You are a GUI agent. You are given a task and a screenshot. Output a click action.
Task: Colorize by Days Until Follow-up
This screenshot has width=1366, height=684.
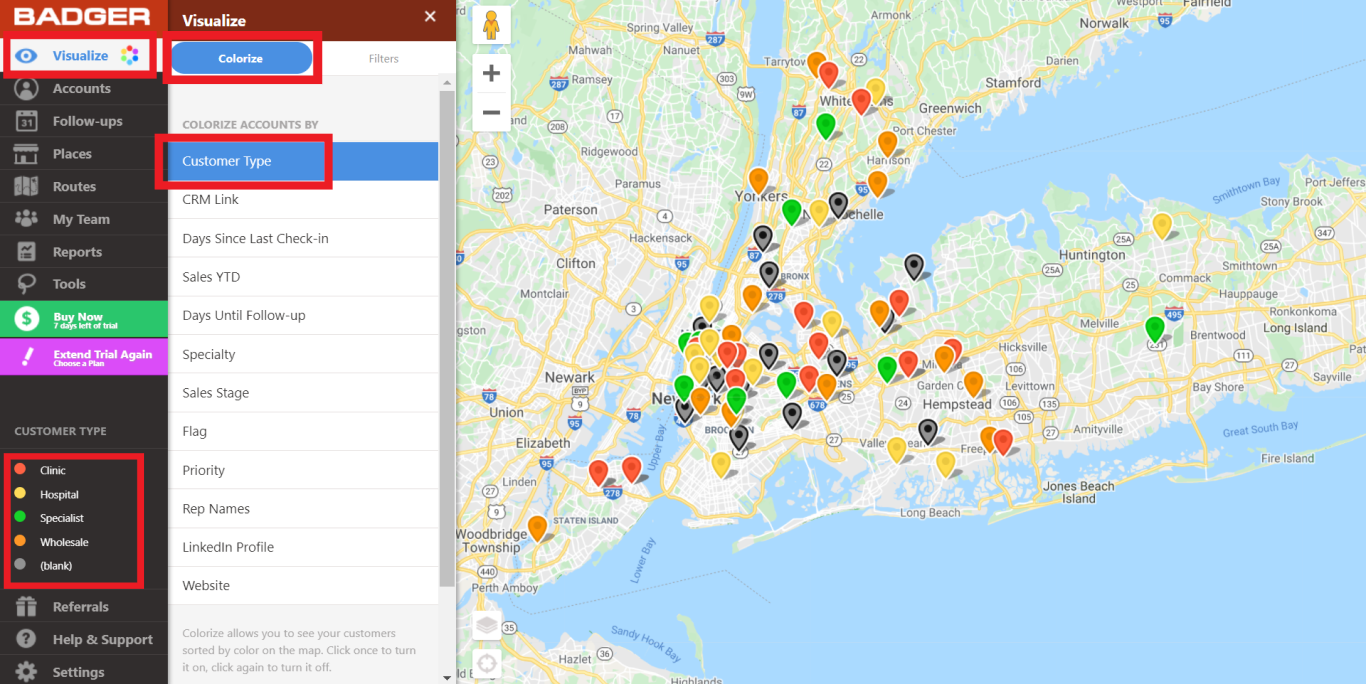point(303,316)
